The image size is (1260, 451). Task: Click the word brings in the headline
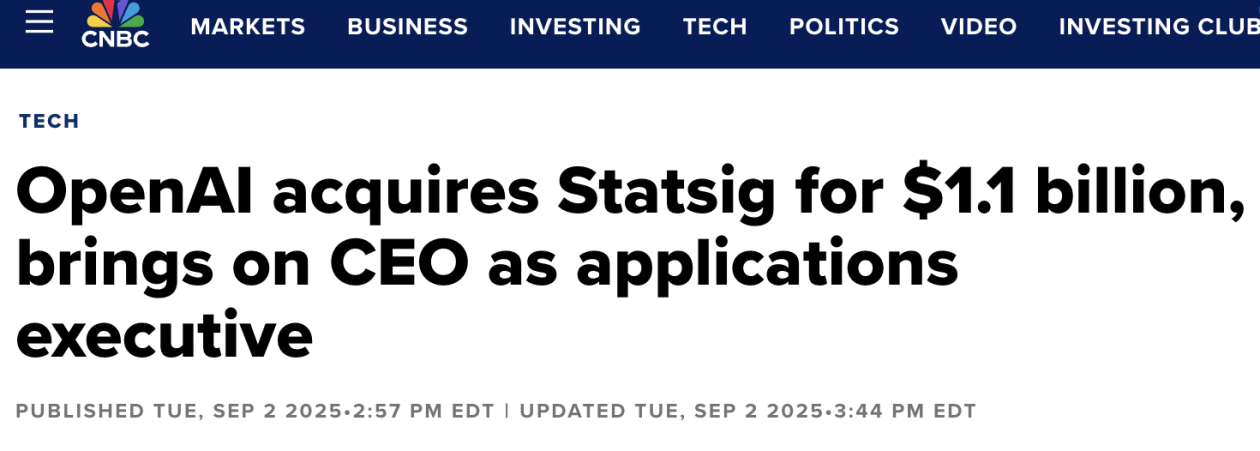click(114, 264)
